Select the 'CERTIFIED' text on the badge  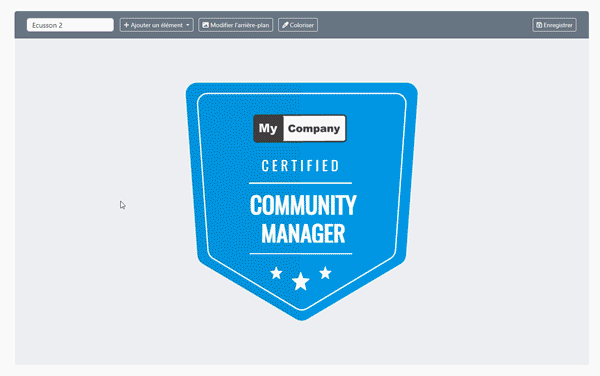pyautogui.click(x=300, y=166)
